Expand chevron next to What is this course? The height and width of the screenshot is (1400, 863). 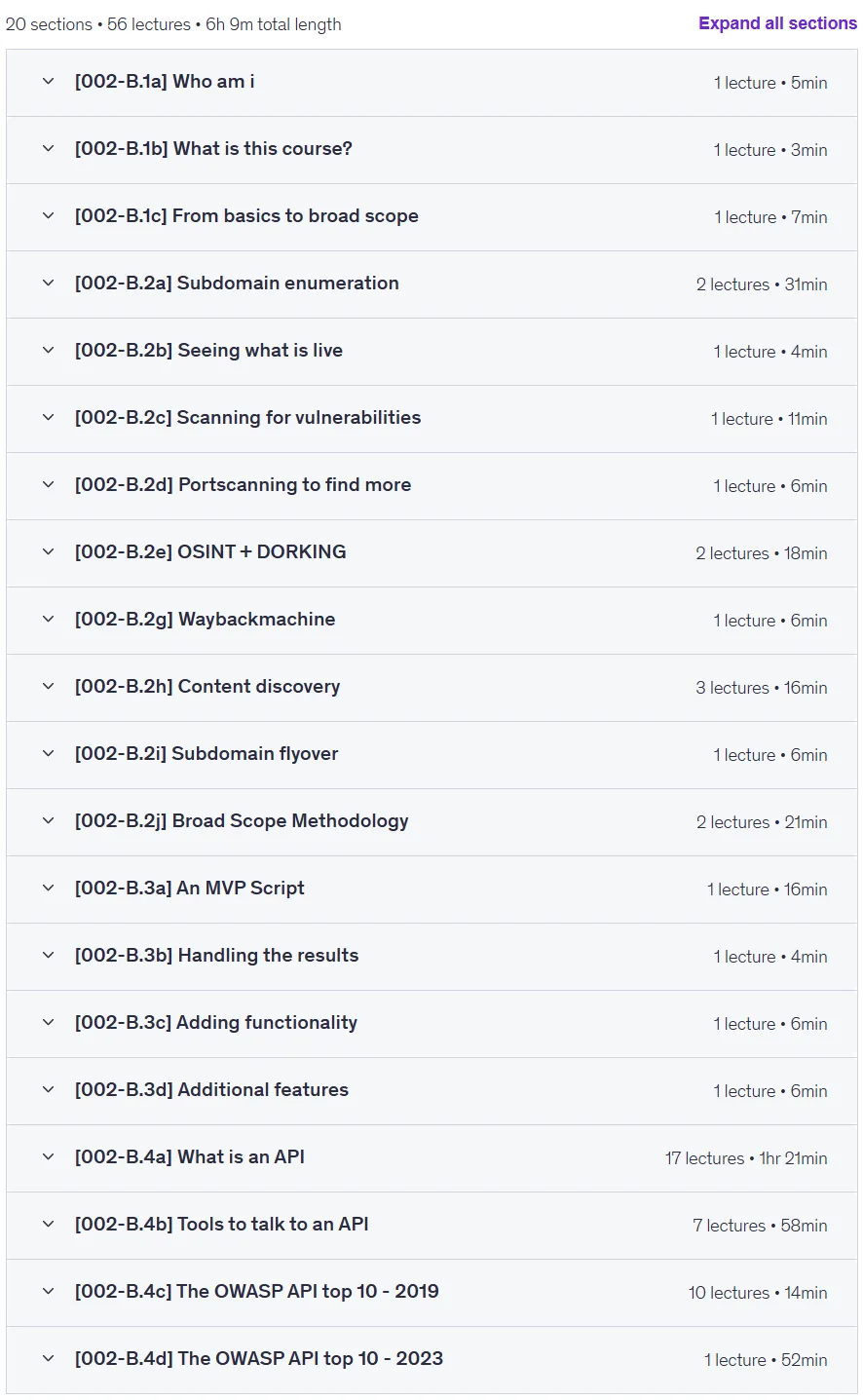pyautogui.click(x=48, y=149)
